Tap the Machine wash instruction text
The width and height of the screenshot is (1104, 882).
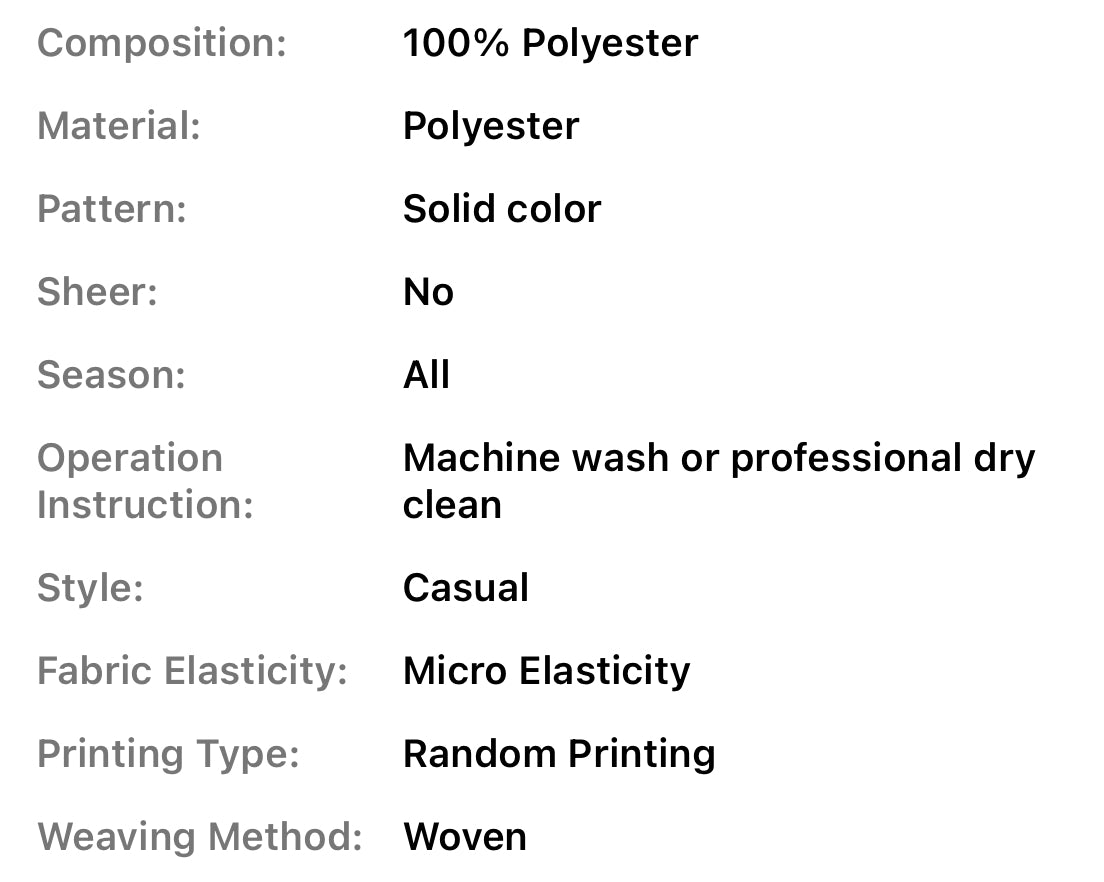point(718,481)
